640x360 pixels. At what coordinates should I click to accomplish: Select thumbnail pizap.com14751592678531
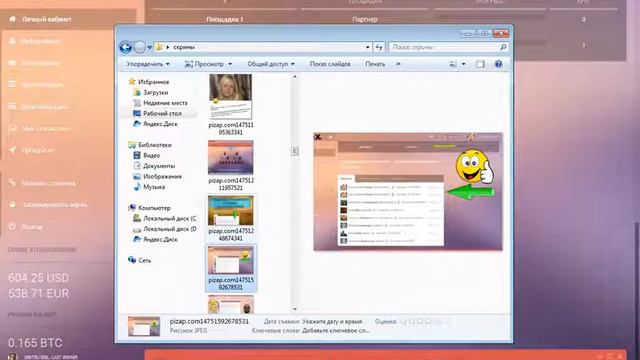(x=231, y=260)
